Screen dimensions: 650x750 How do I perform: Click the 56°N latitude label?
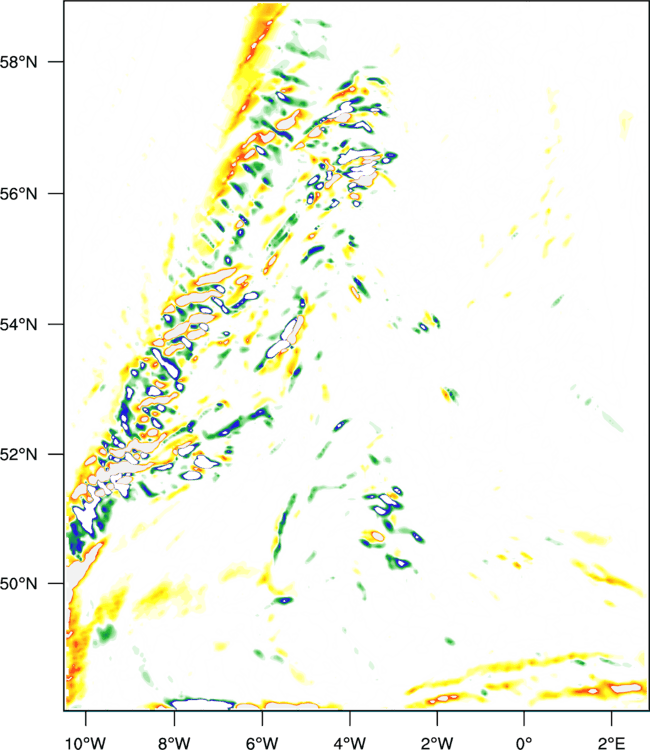(18, 194)
